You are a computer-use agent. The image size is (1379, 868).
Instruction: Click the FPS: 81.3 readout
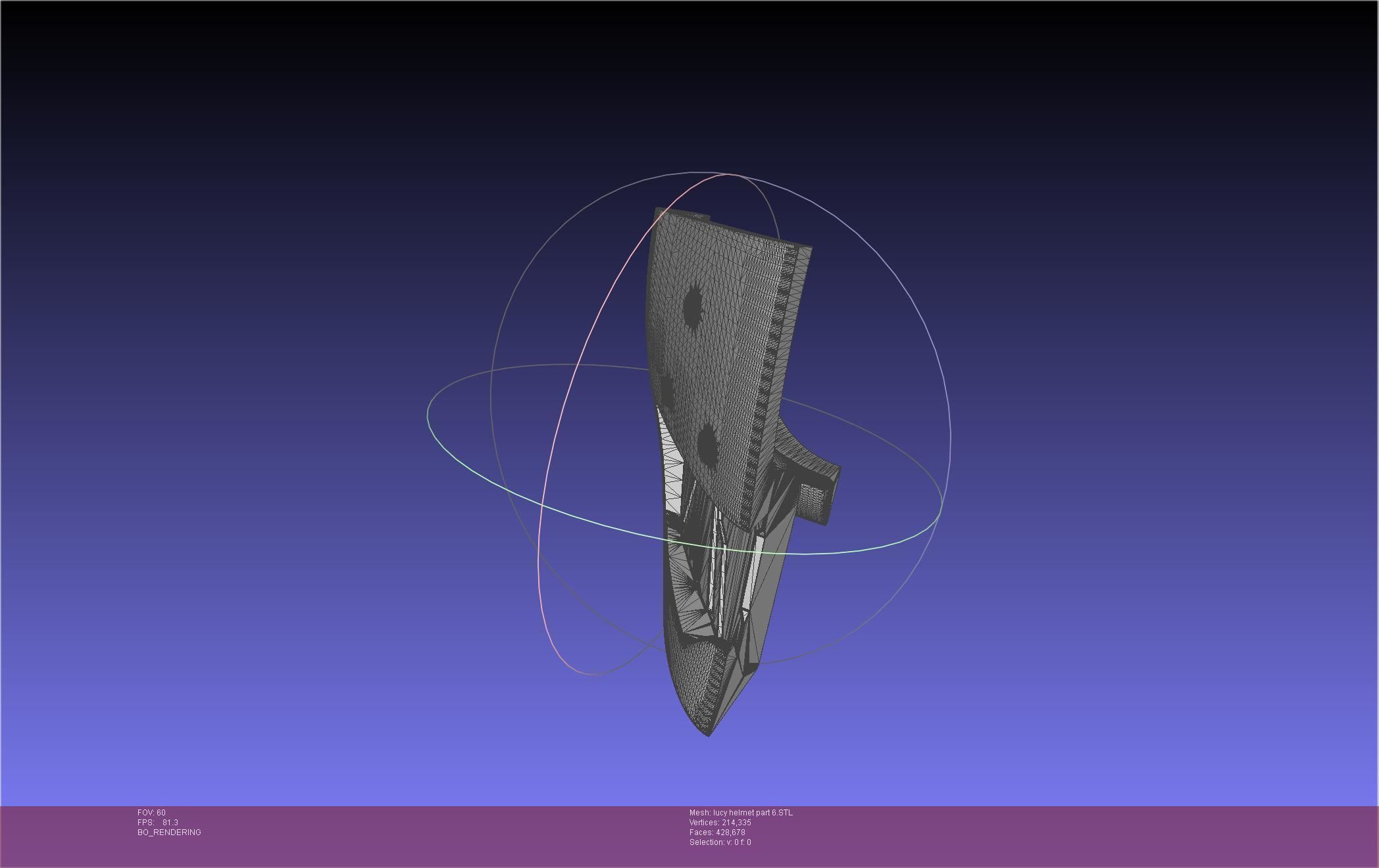click(158, 823)
